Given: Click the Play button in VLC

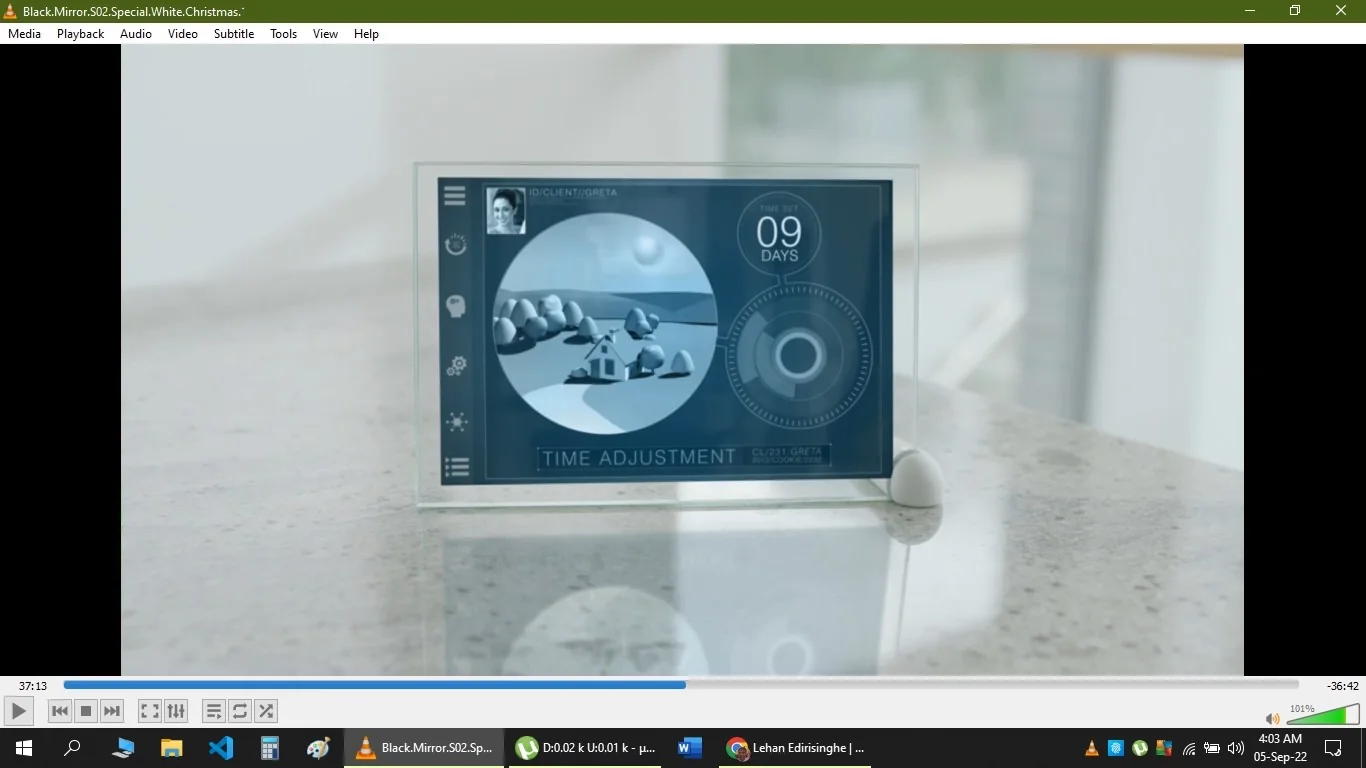Looking at the screenshot, I should (18, 711).
